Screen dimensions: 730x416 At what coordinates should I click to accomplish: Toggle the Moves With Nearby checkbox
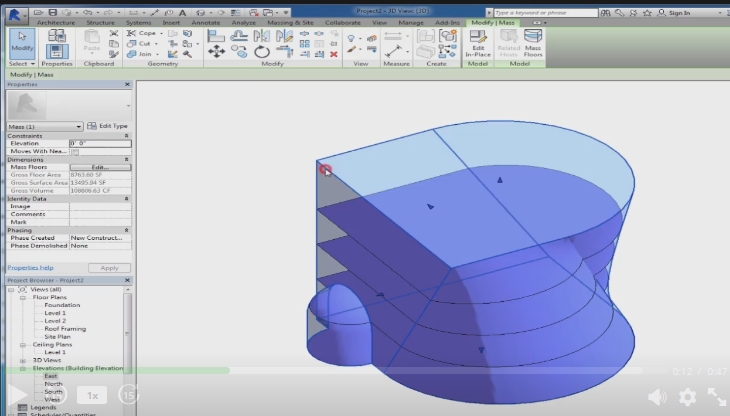point(75,151)
